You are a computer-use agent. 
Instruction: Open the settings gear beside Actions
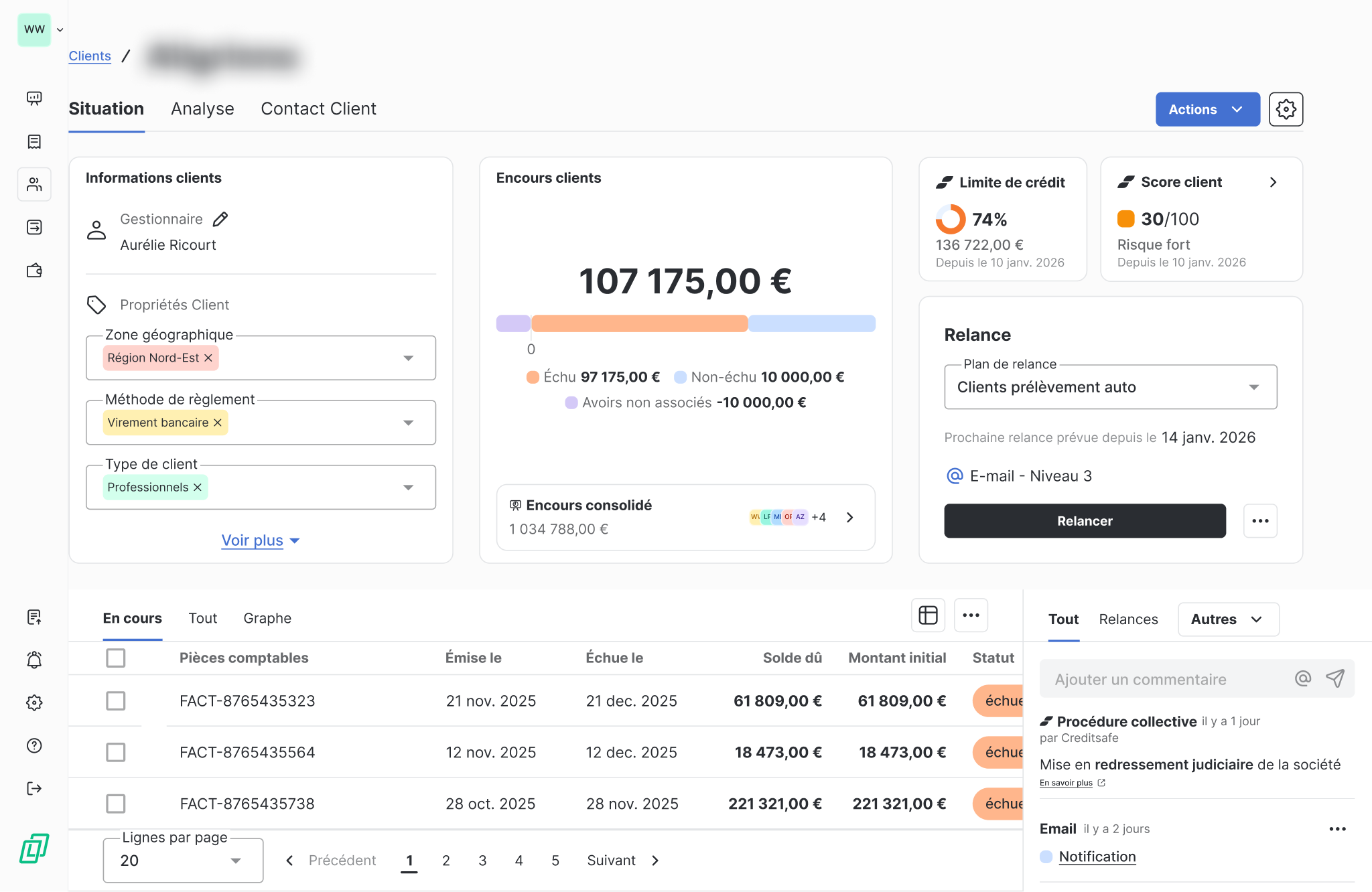pyautogui.click(x=1286, y=109)
